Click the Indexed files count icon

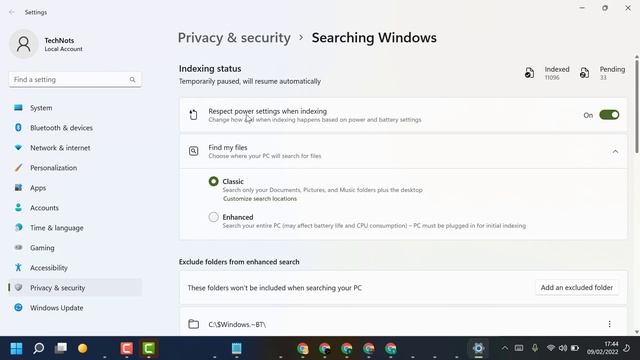click(529, 73)
